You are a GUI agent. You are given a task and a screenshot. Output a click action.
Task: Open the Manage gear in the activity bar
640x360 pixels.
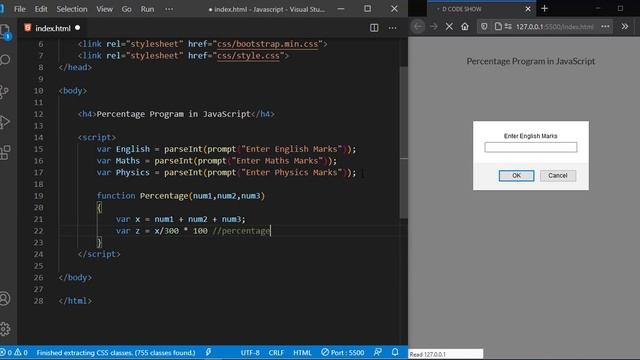tap(5, 329)
